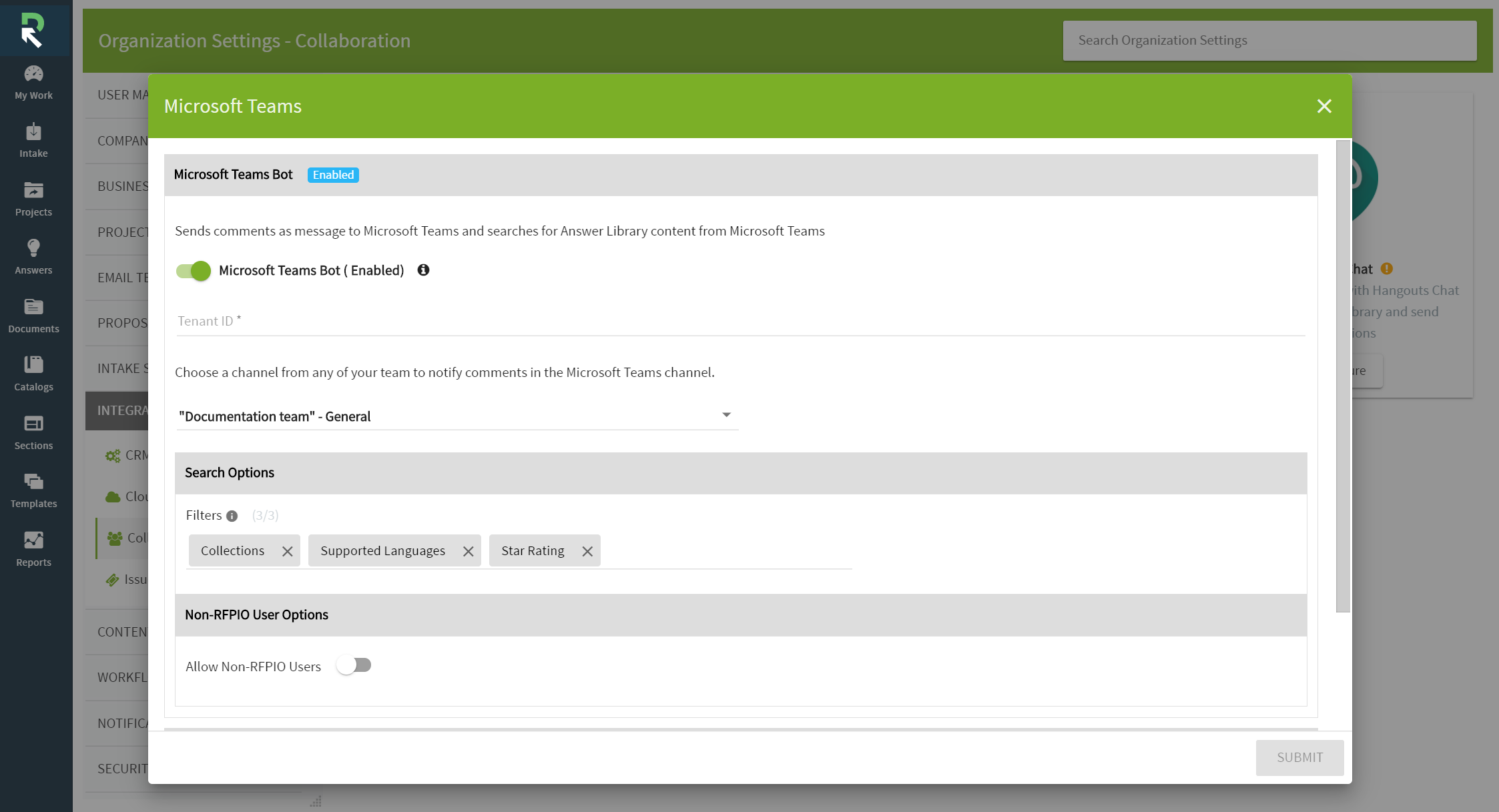Click the Enabled status badge
This screenshot has height=812, width=1499.
point(333,175)
